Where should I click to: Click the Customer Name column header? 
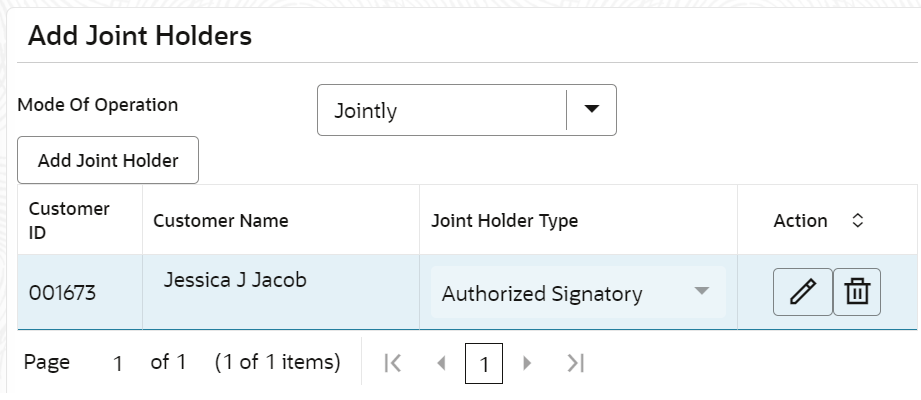click(x=281, y=220)
